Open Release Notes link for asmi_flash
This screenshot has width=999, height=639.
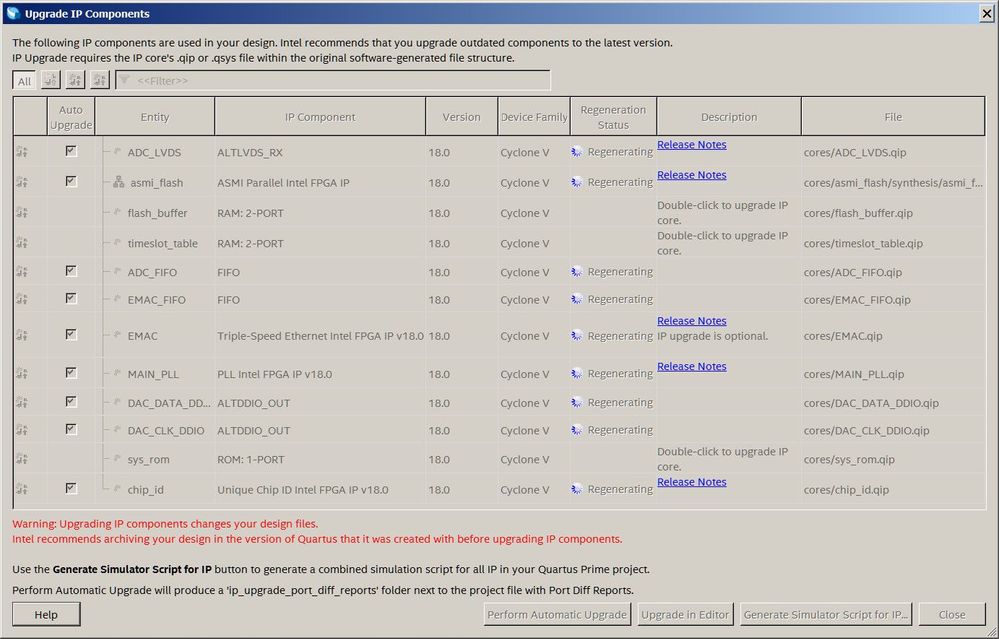click(x=691, y=175)
